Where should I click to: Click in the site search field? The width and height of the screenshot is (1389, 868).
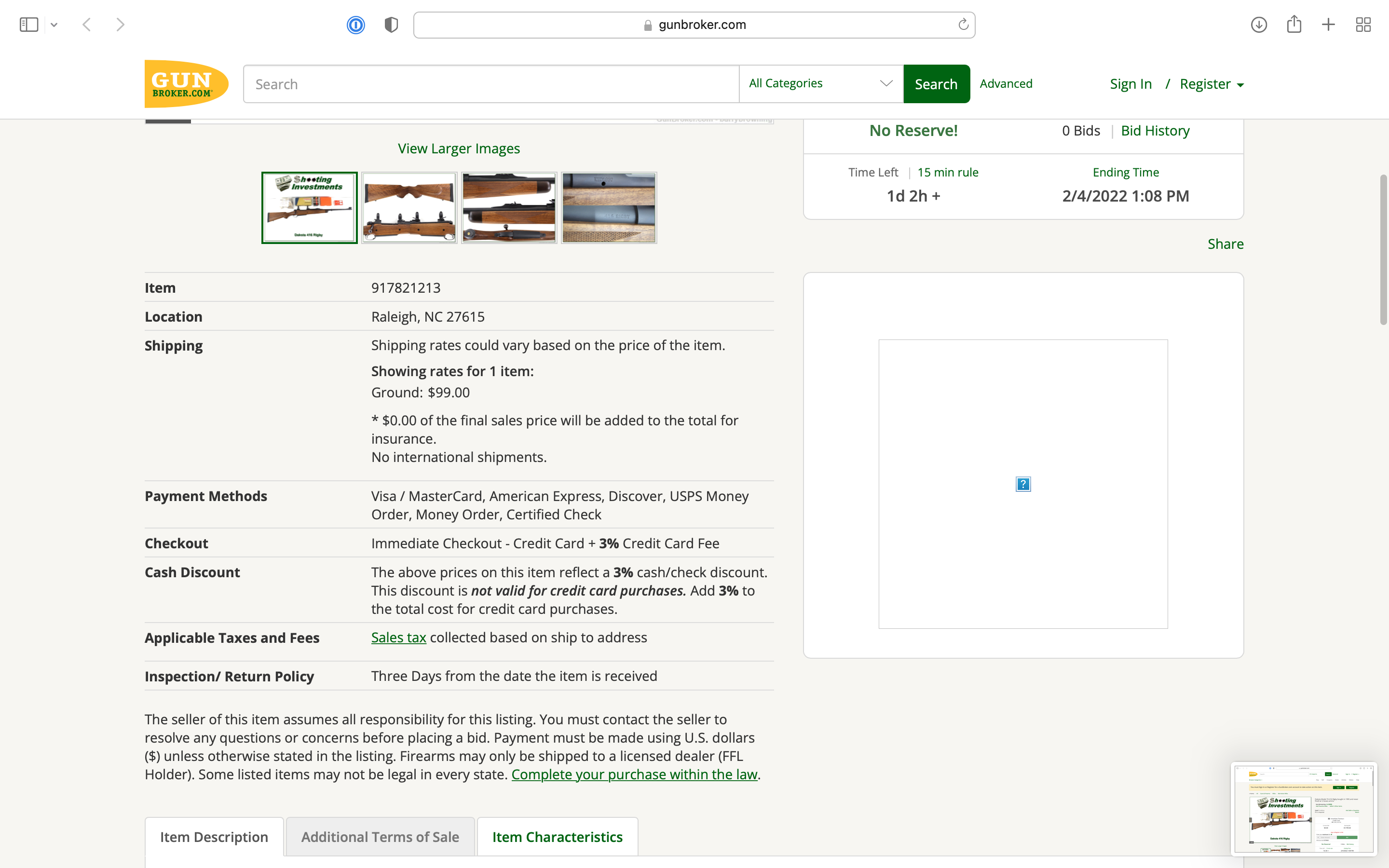(x=491, y=84)
